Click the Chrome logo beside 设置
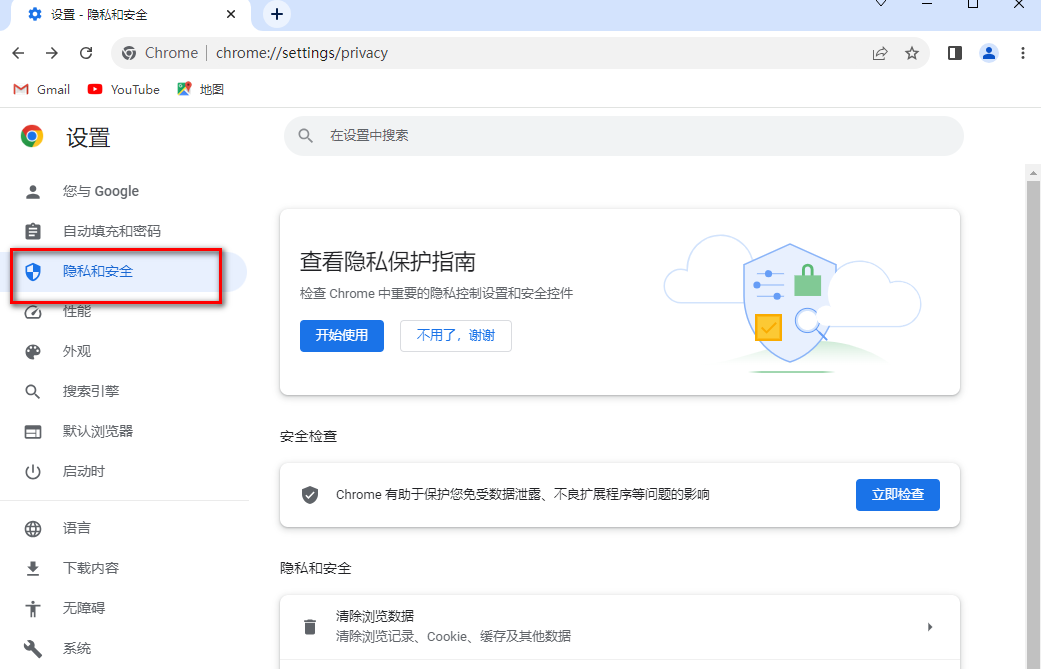This screenshot has height=669, width=1041. [32, 136]
